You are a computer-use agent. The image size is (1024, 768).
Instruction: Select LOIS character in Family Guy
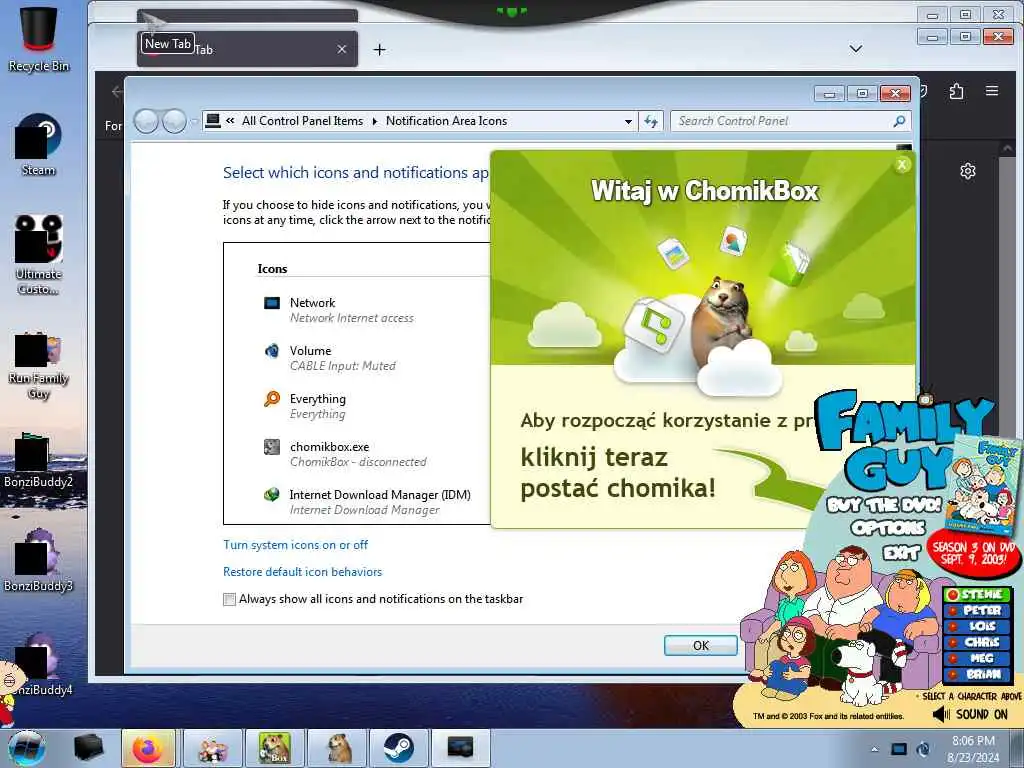[x=978, y=626]
